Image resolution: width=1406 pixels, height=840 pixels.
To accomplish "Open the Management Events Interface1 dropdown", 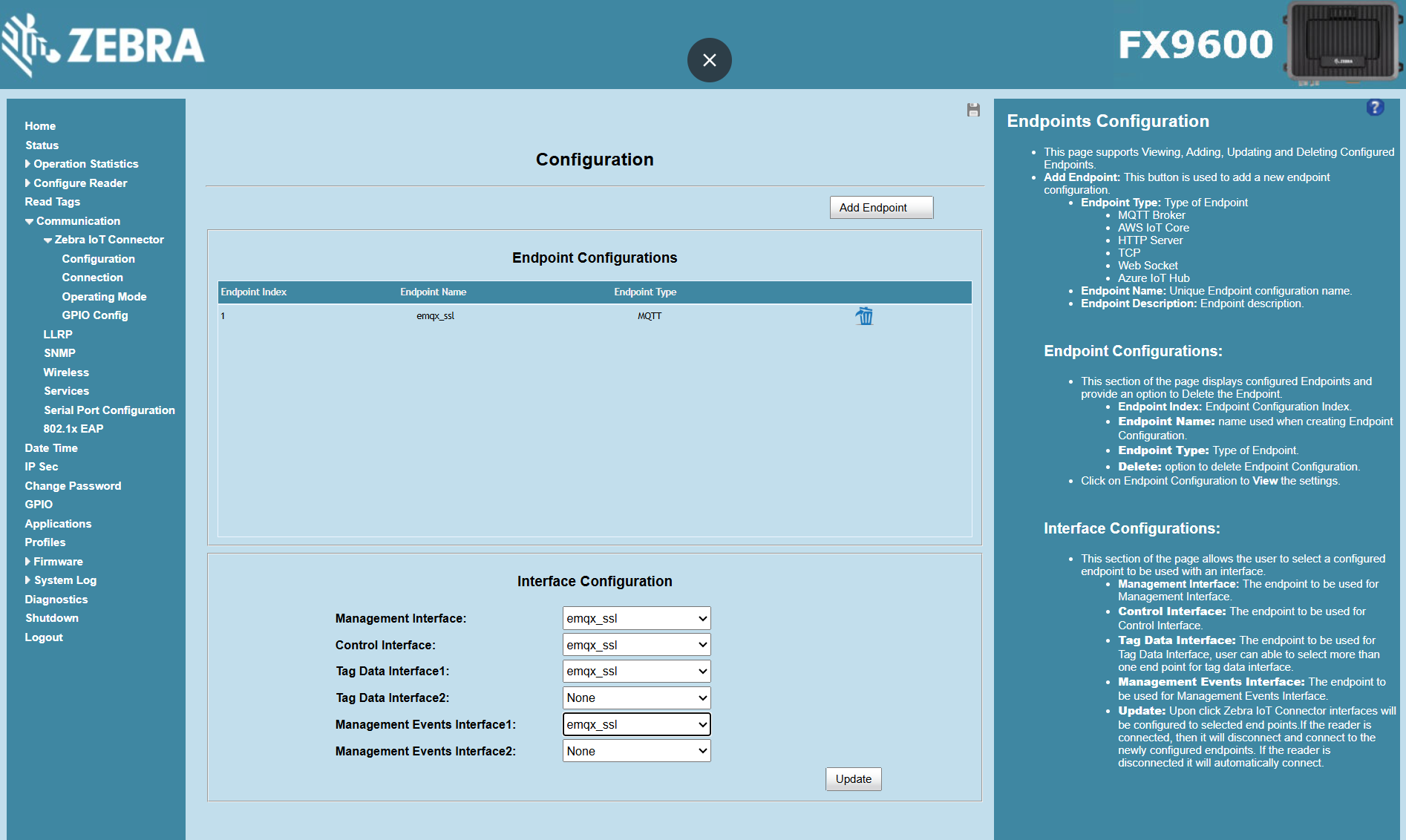I will (x=636, y=724).
